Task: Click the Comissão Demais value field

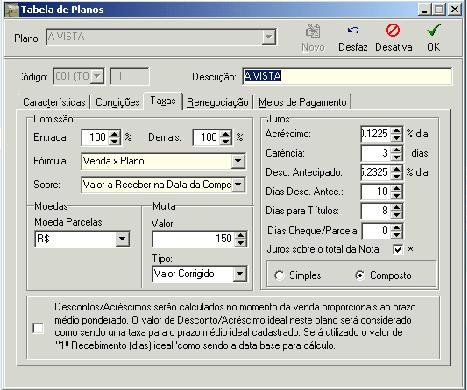Action: coord(206,137)
